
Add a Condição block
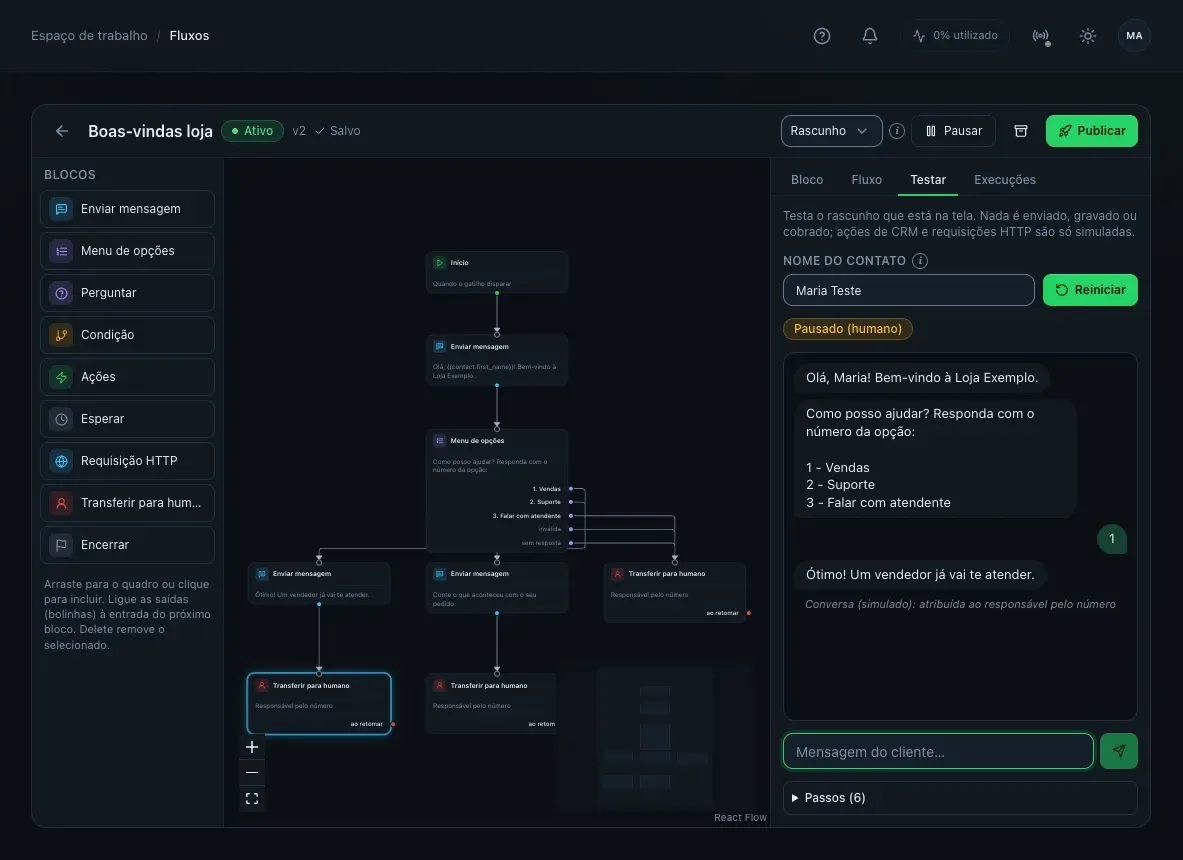point(128,335)
